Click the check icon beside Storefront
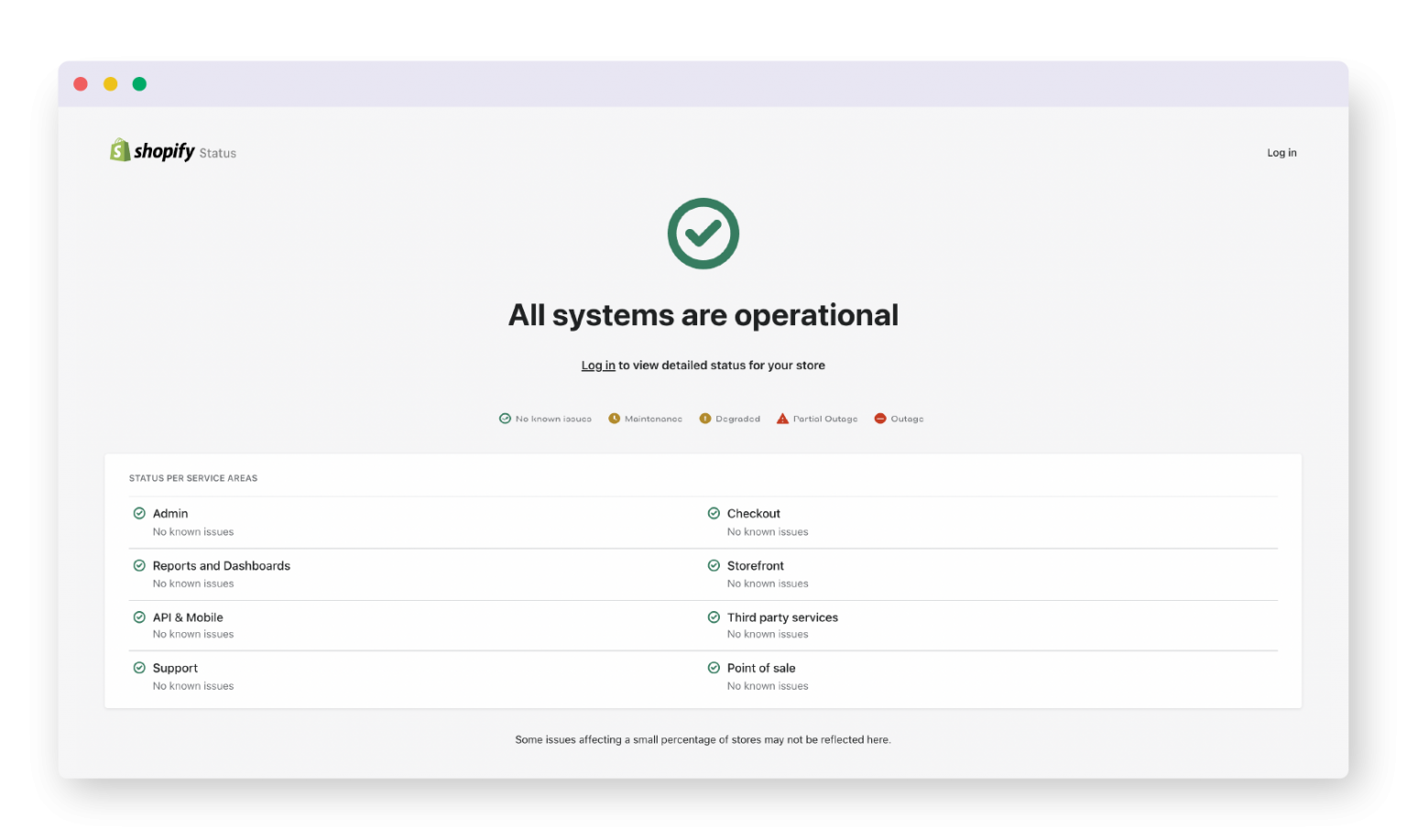 click(x=714, y=565)
